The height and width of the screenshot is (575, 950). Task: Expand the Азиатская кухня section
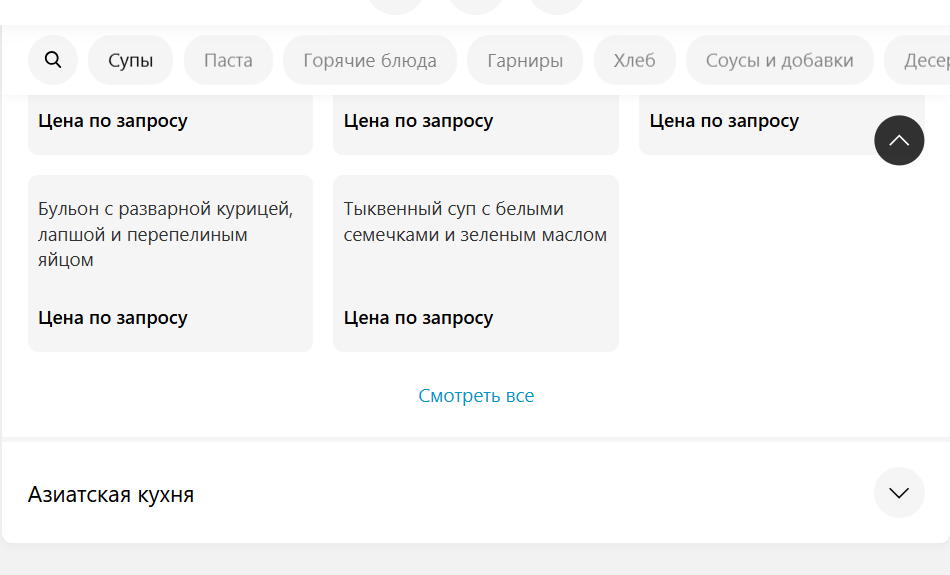[x=899, y=493]
